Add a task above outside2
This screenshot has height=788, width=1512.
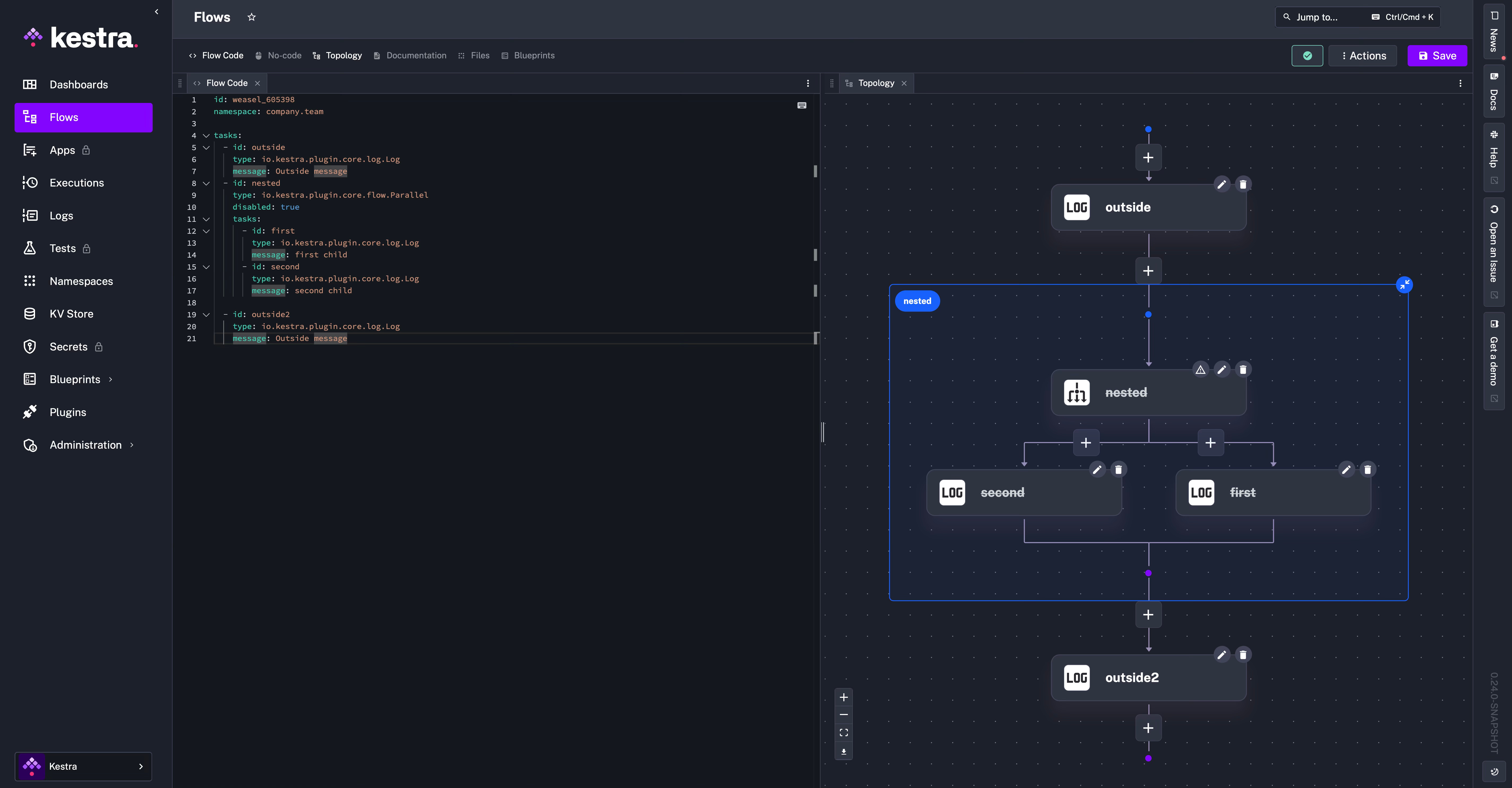[x=1148, y=614]
